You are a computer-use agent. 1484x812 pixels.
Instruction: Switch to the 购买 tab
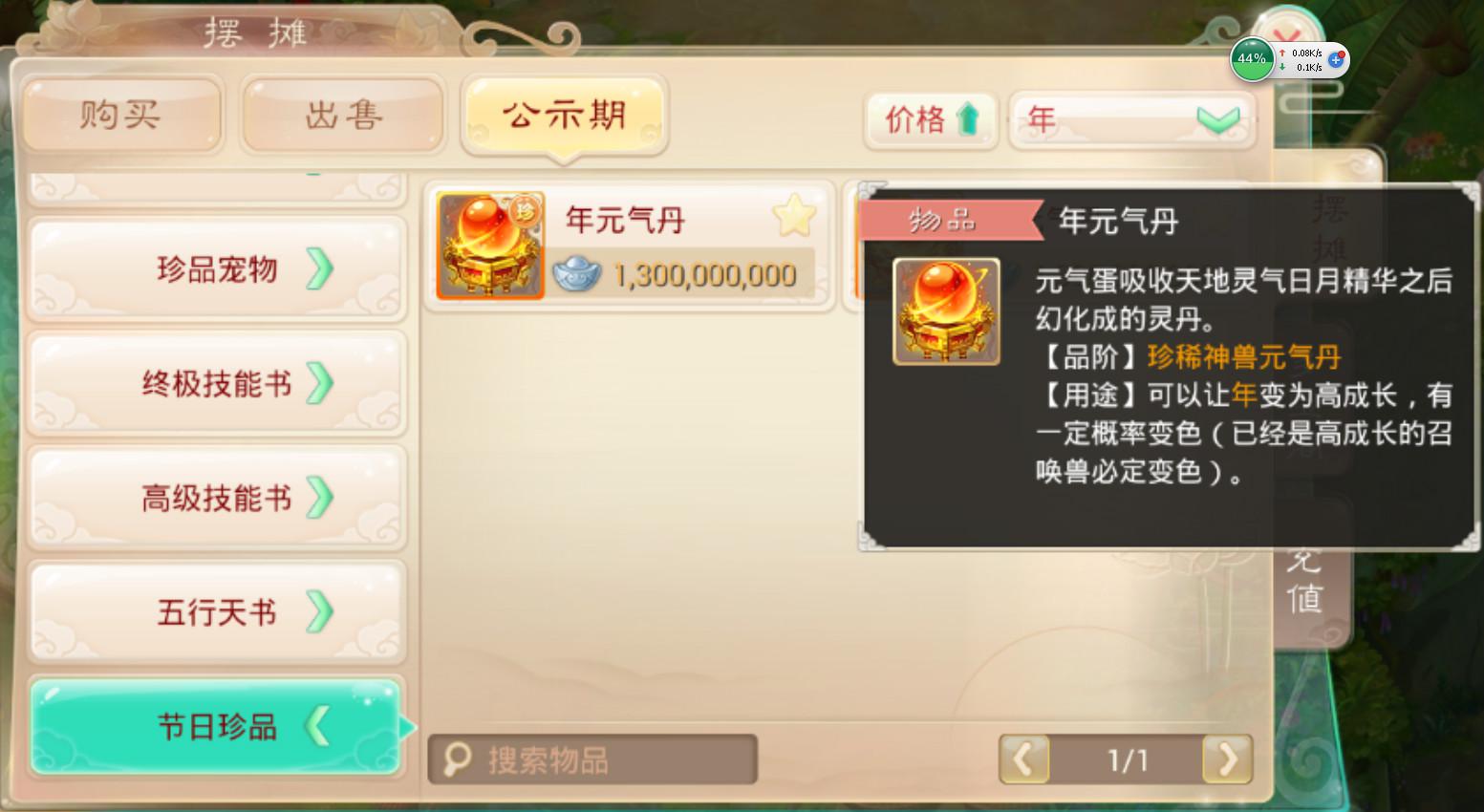point(121,117)
